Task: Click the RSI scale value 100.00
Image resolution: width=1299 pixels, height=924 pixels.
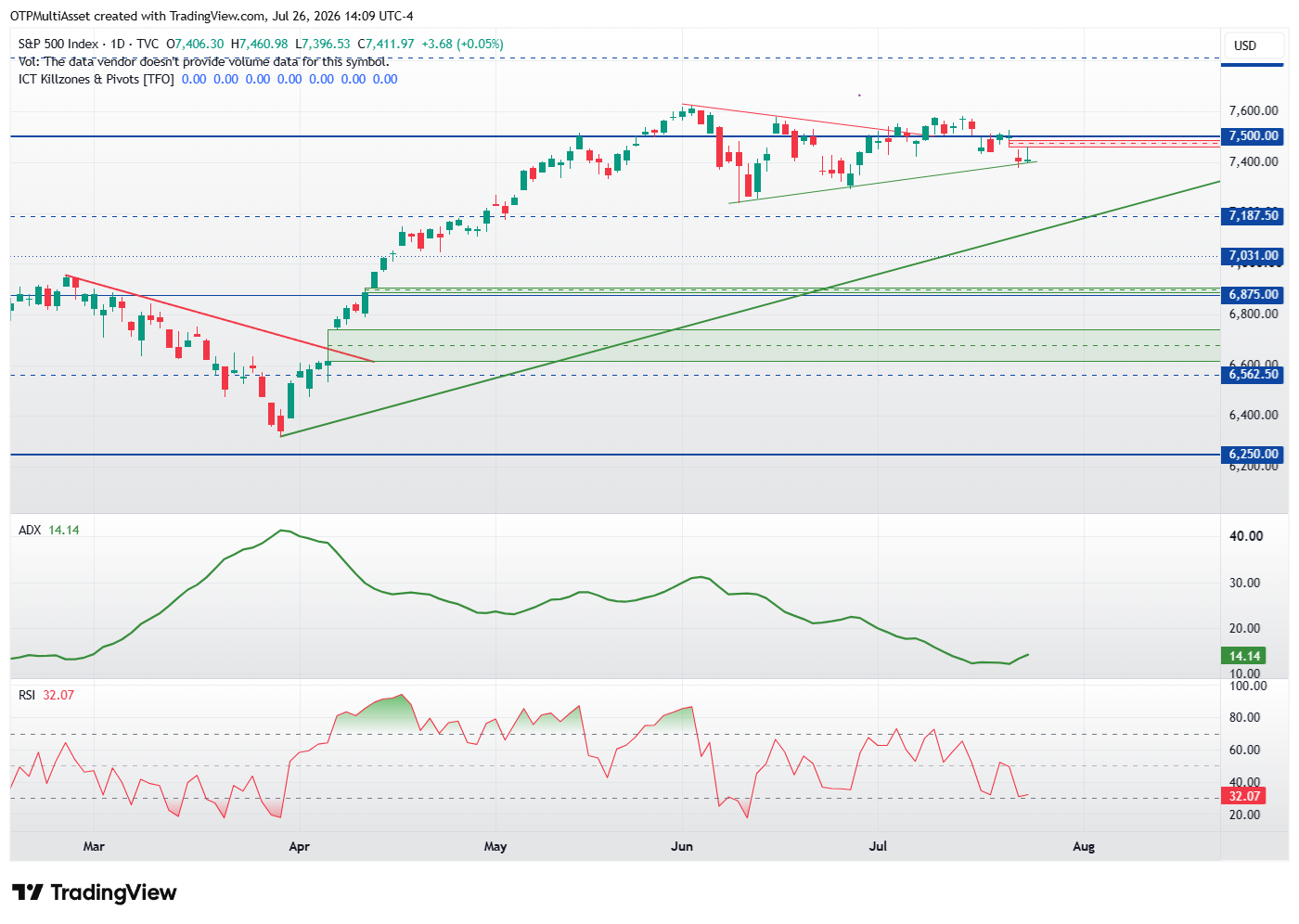Action: [1248, 686]
